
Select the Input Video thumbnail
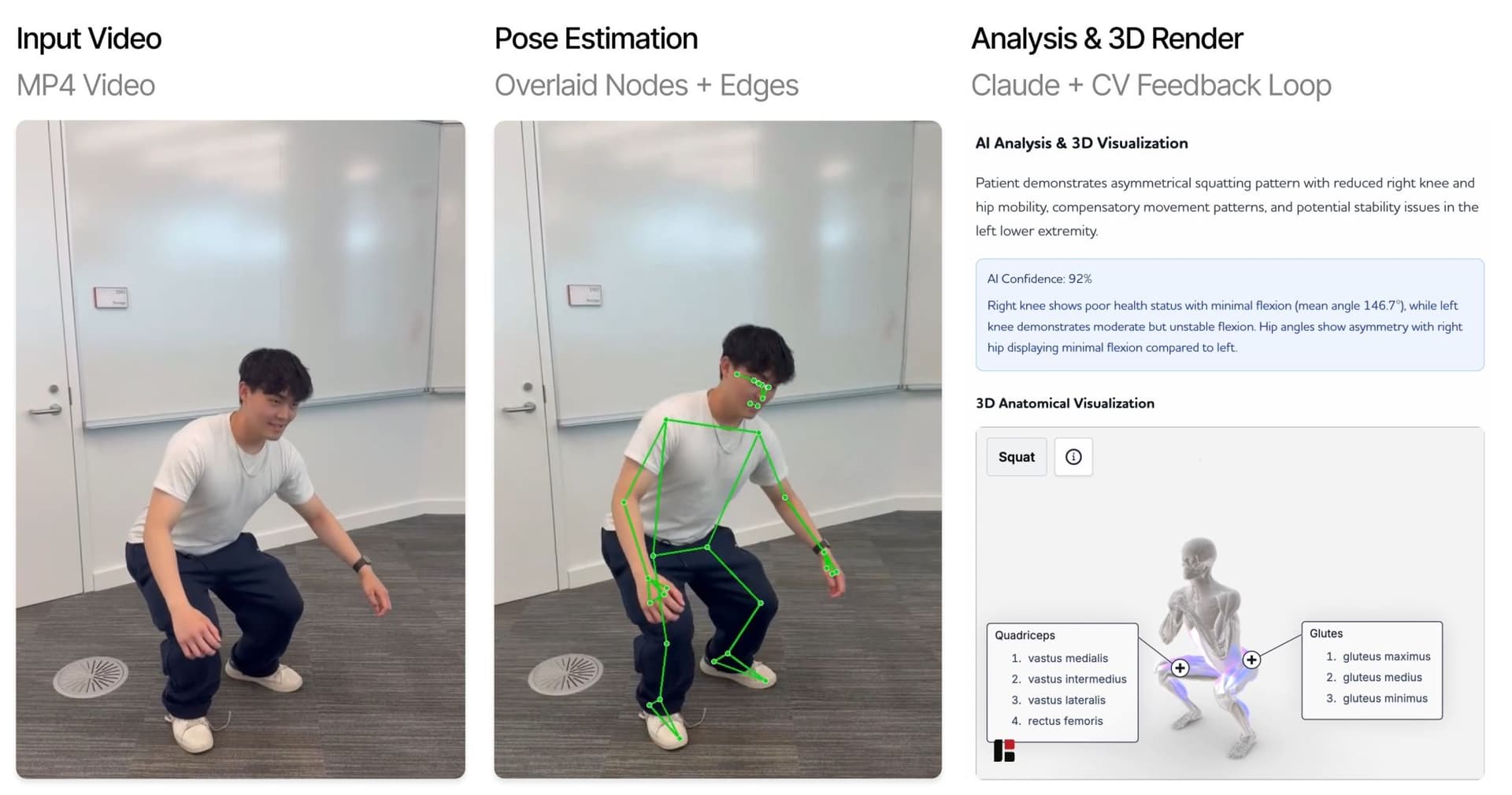(x=240, y=449)
